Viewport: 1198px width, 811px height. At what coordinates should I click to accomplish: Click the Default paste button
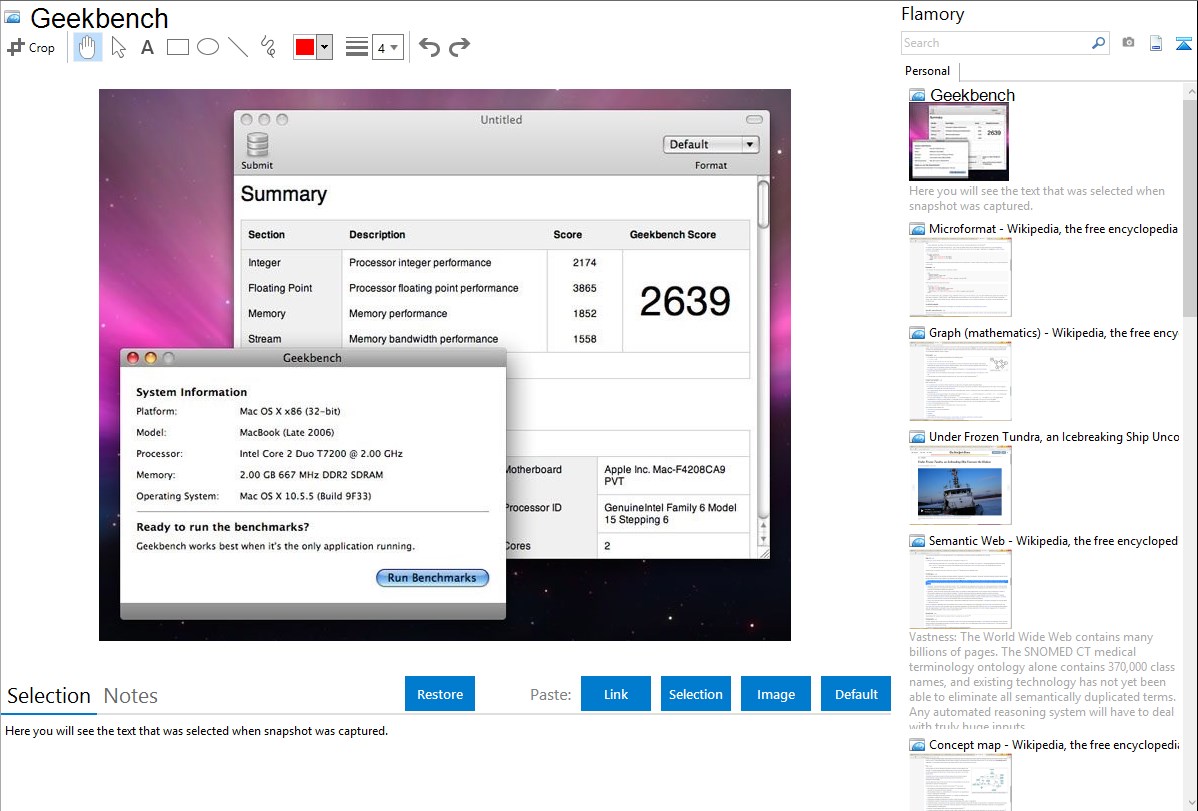point(856,694)
